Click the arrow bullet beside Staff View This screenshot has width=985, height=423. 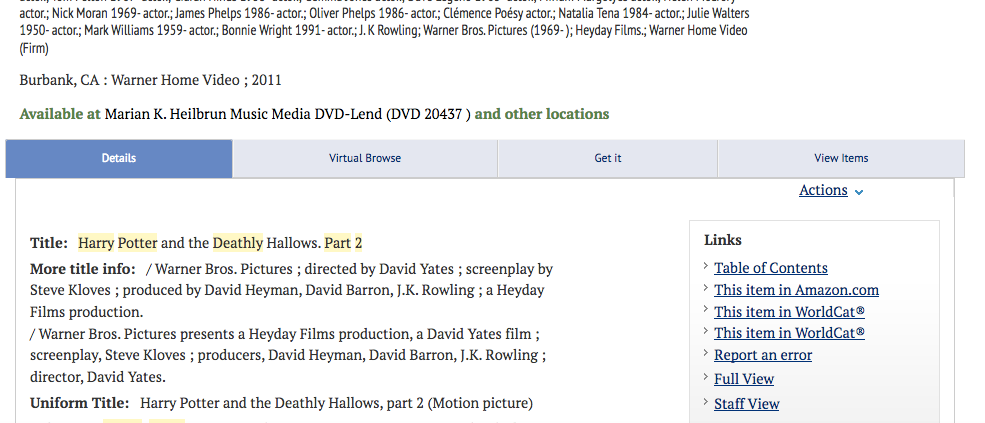coord(707,402)
